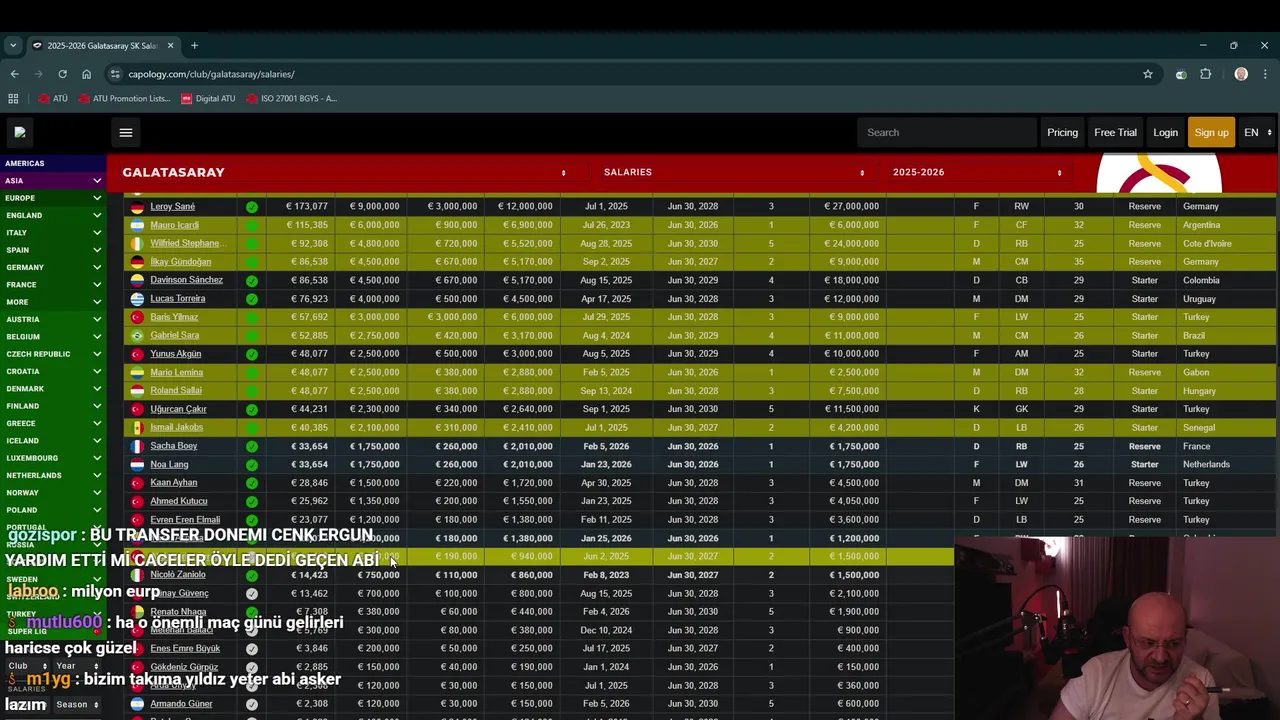Open Noa Lang player link
1280x720 pixels.
pyautogui.click(x=169, y=465)
